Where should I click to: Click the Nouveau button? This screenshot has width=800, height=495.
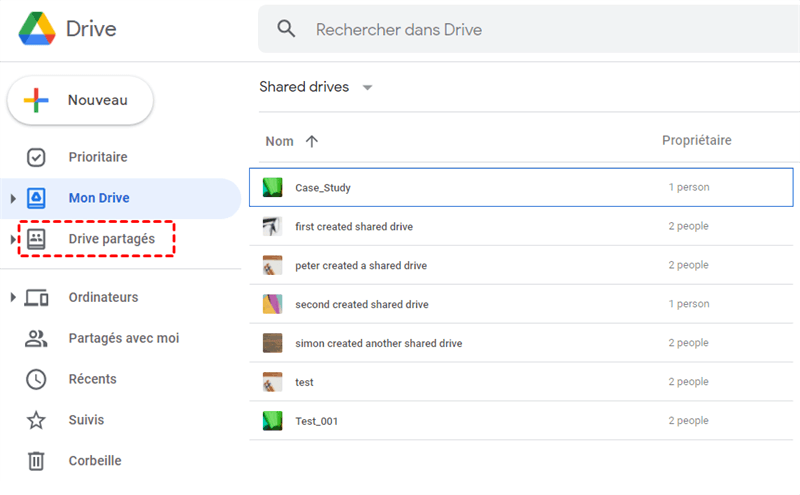[81, 100]
